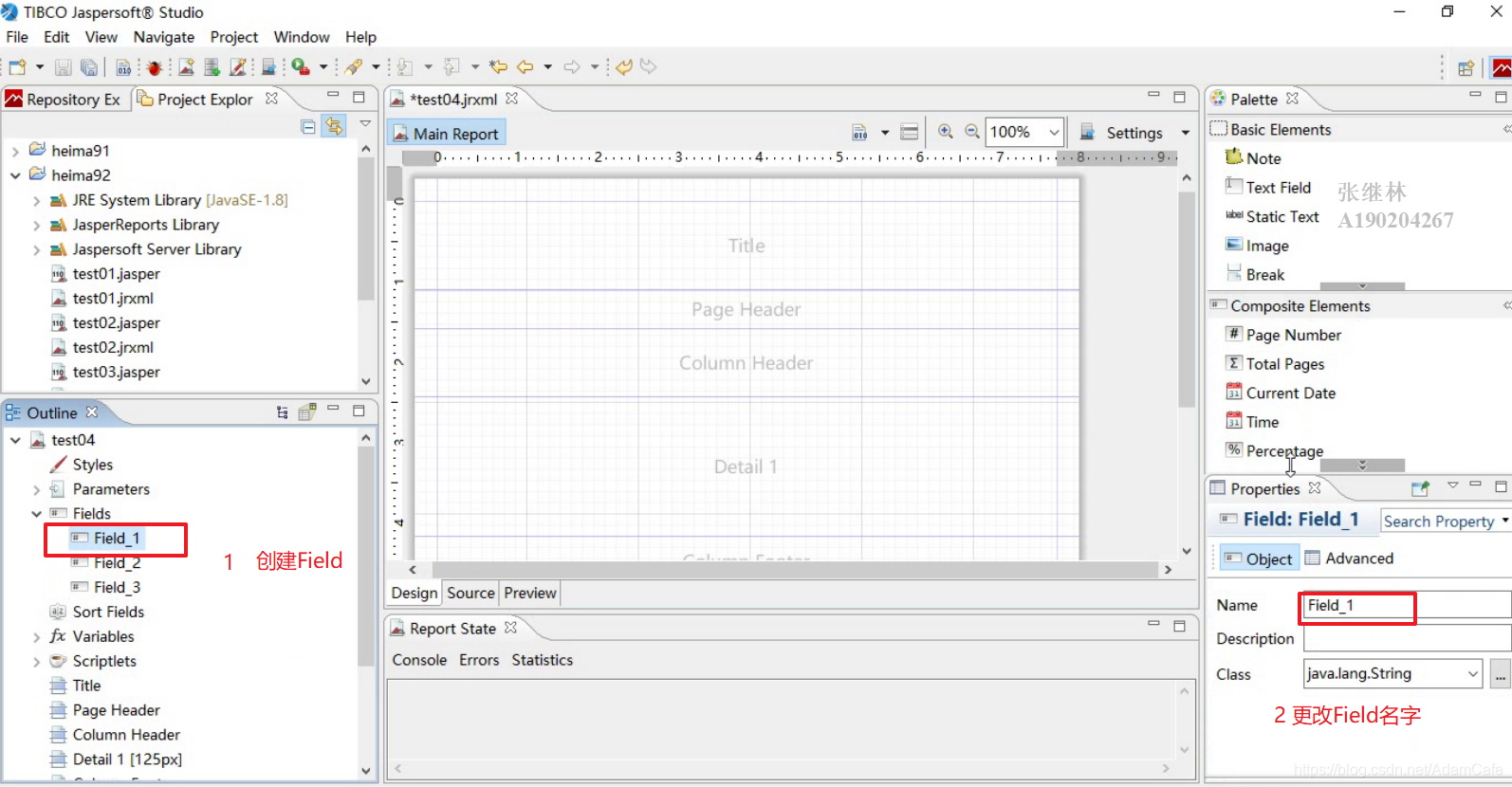Expand the JRE System Library node
1512x787 pixels.
(36, 200)
